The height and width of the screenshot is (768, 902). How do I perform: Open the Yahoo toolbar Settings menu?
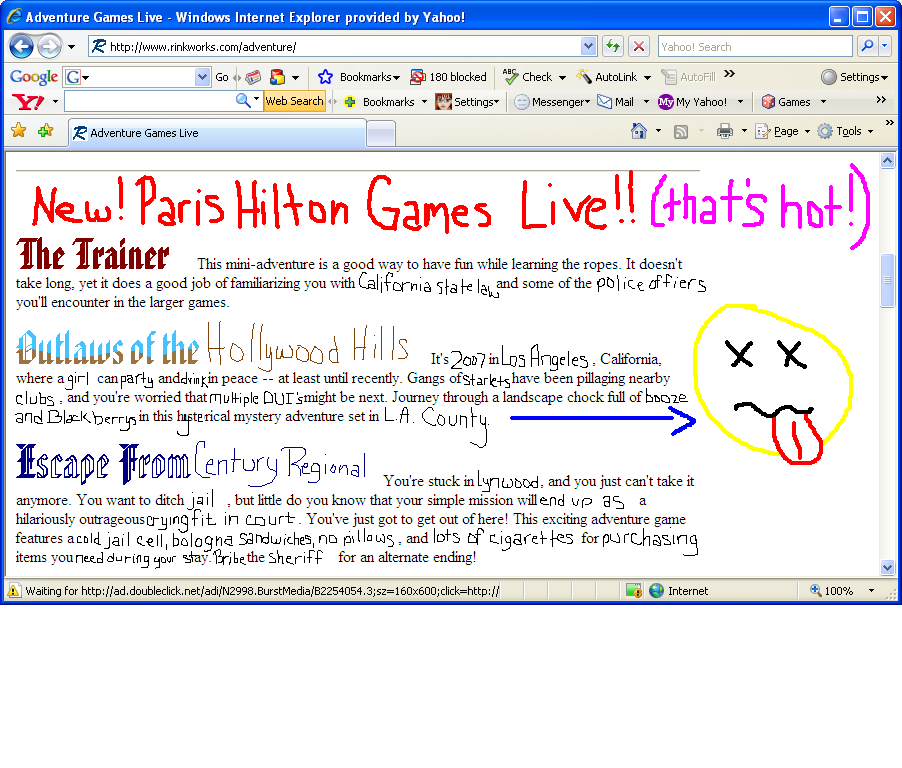[468, 102]
